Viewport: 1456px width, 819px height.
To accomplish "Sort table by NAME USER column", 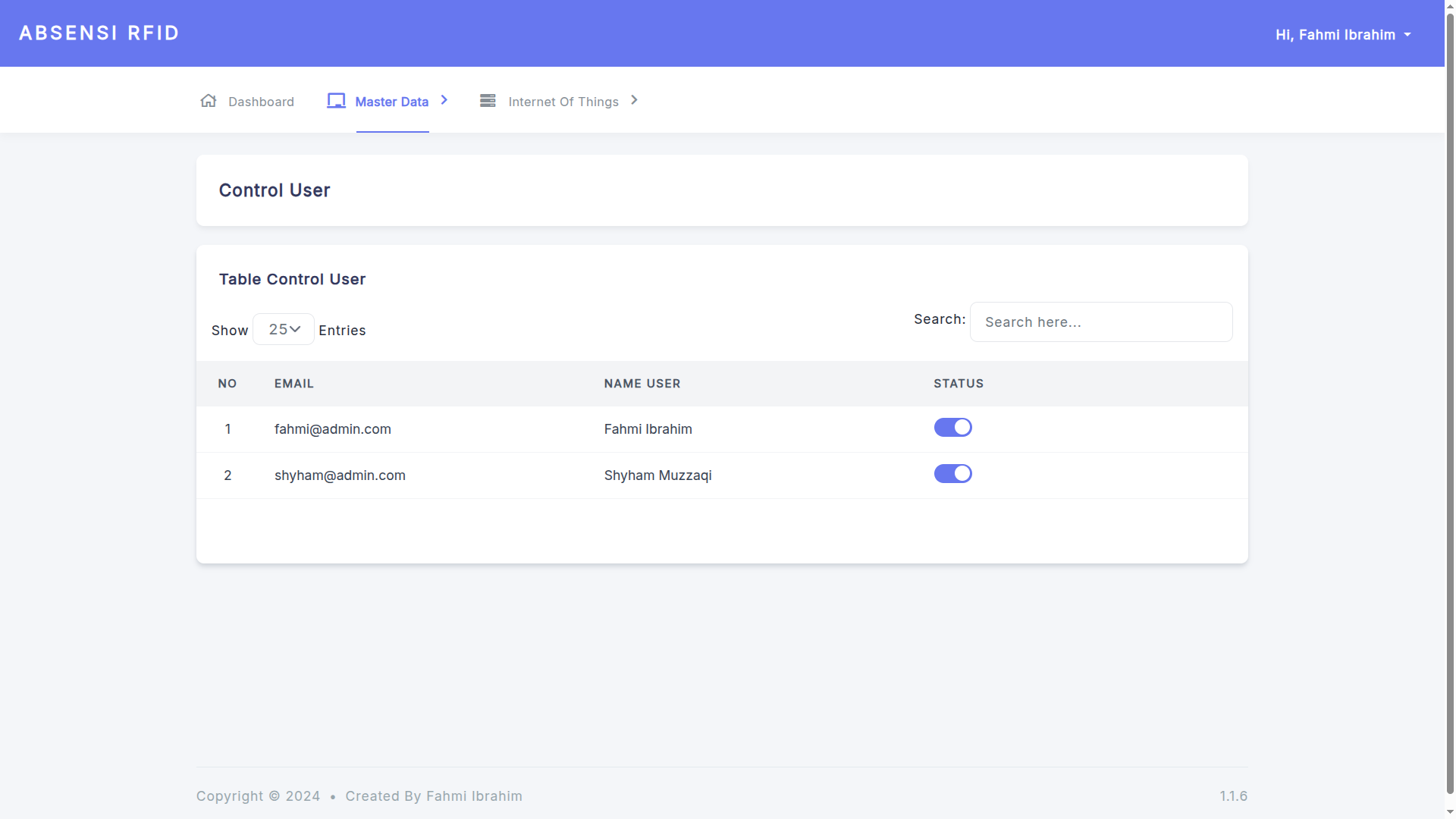I will tap(642, 384).
